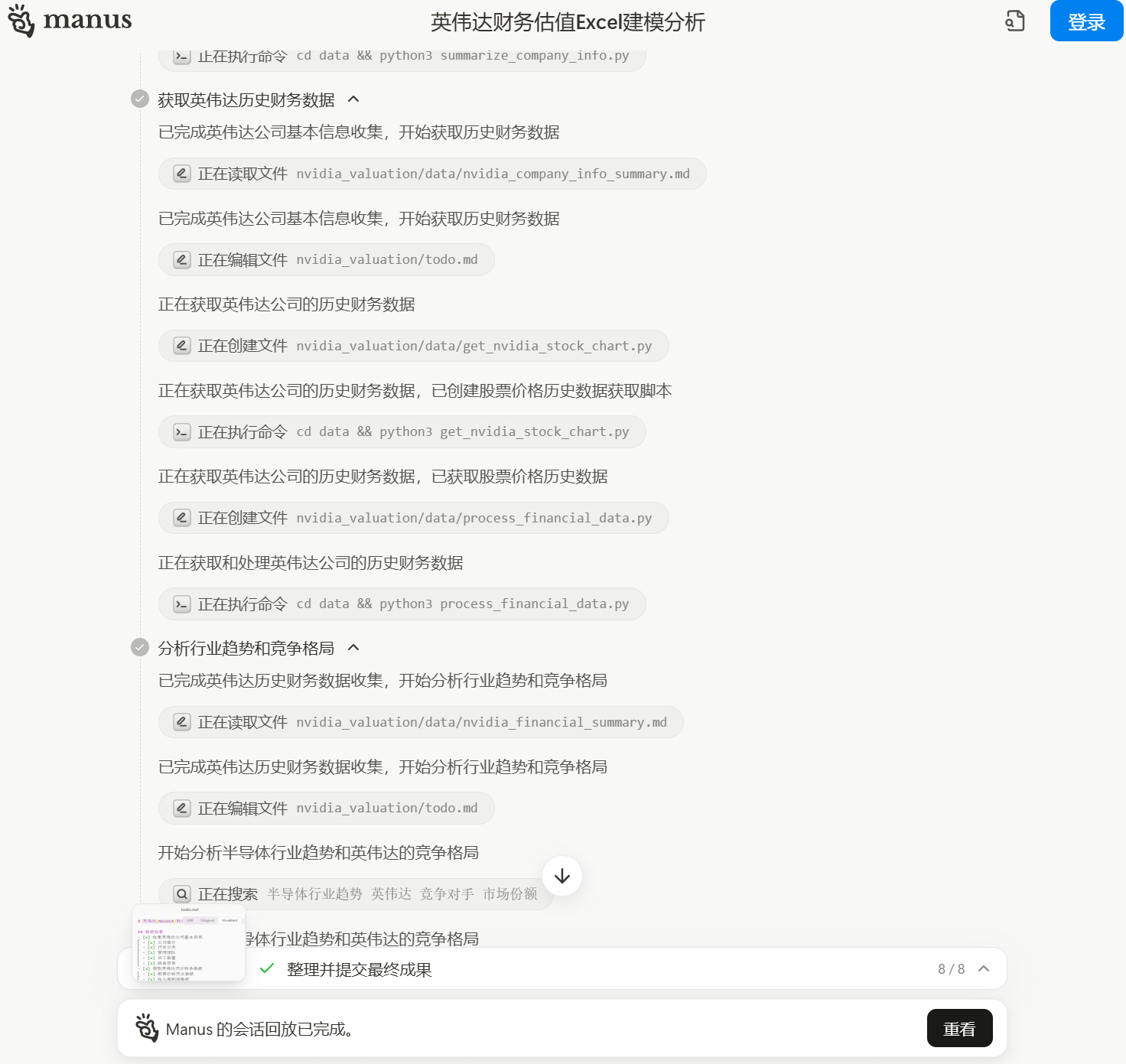Collapse the 分析行业趋势和竞争格局 section chevron

coord(353,648)
